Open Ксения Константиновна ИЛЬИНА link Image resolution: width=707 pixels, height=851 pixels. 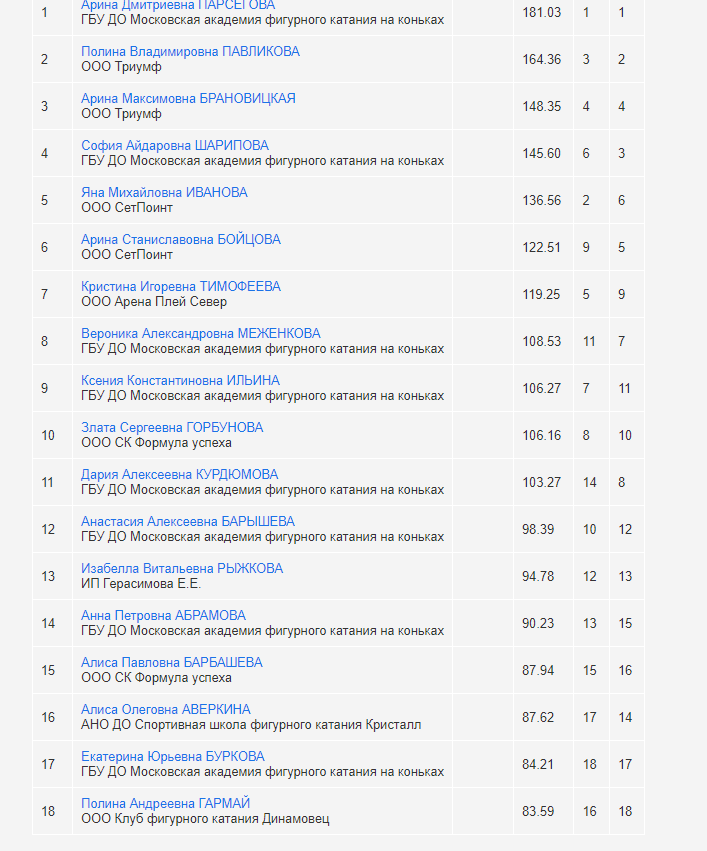[x=180, y=380]
